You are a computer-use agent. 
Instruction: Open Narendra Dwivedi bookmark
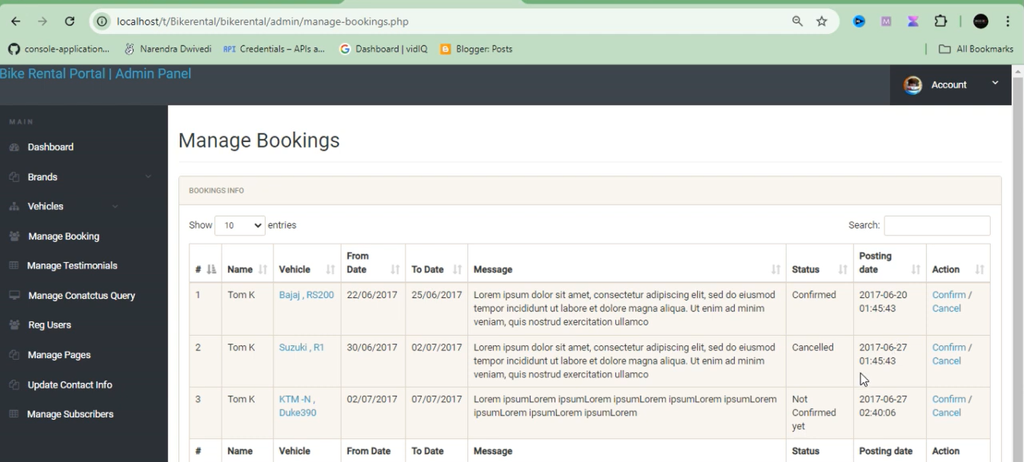point(168,49)
